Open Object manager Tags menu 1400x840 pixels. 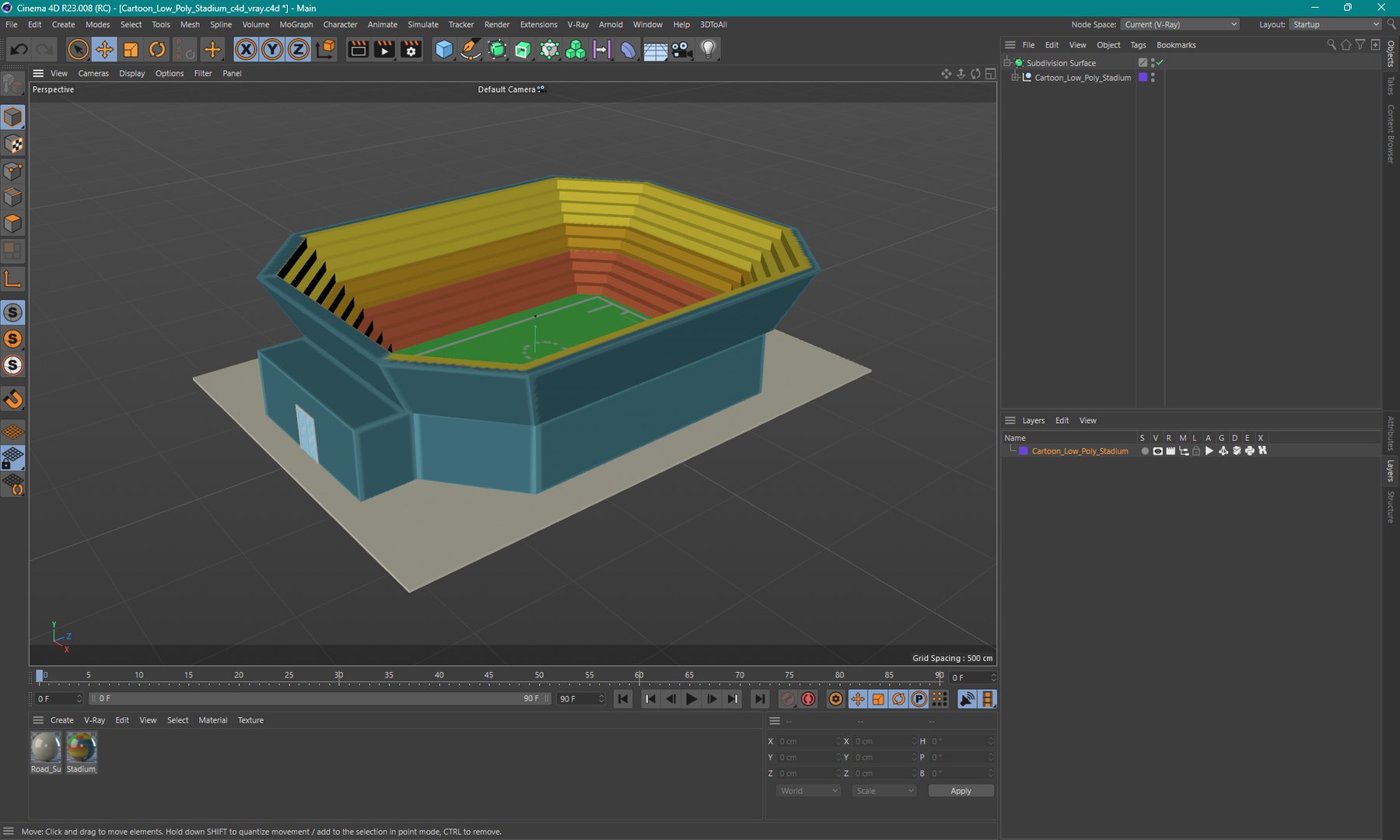point(1138,45)
